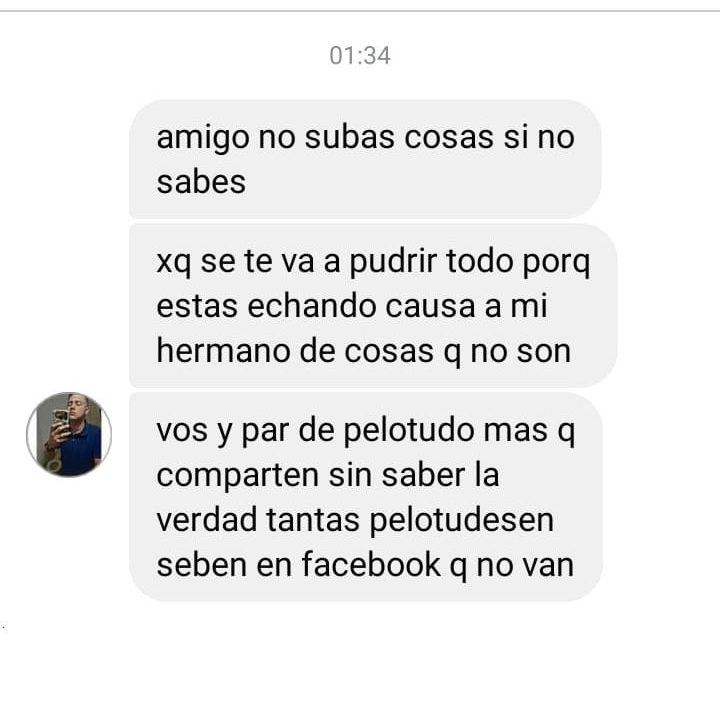Click the word 'subas' in the first bubble
The width and height of the screenshot is (720, 721).
pyautogui.click(x=349, y=137)
